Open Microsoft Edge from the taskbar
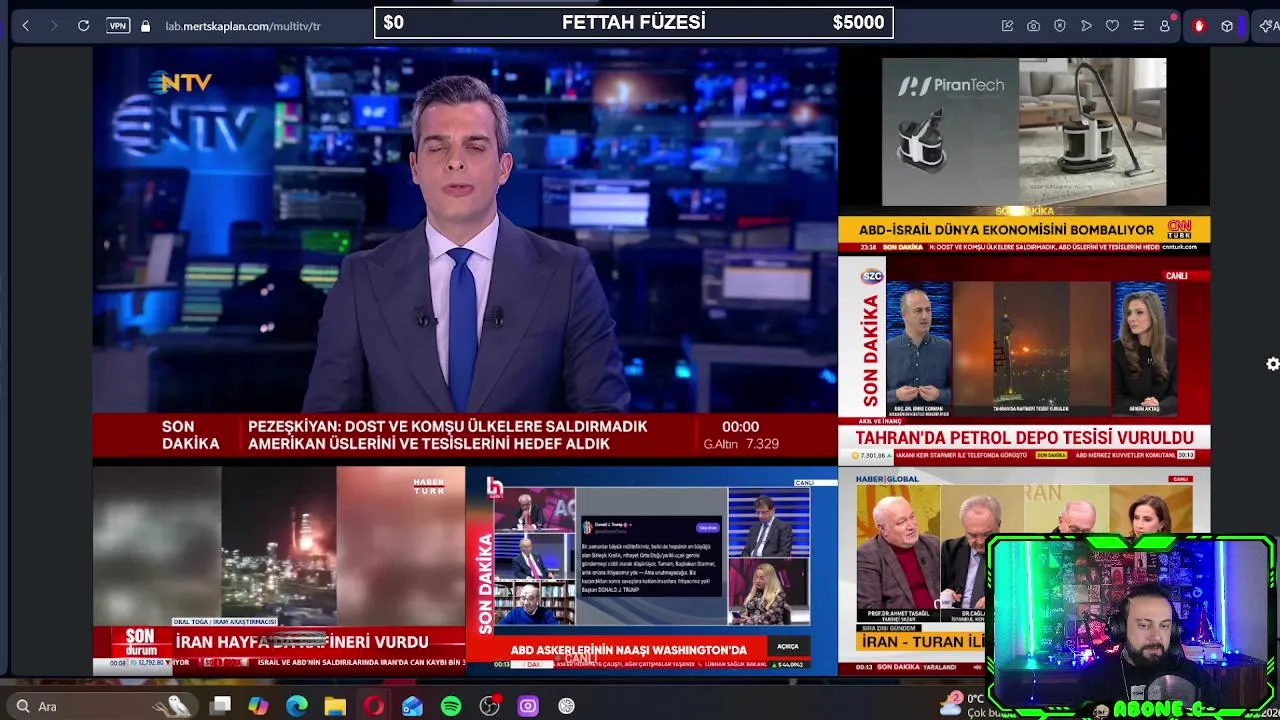This screenshot has width=1280, height=720. click(297, 706)
